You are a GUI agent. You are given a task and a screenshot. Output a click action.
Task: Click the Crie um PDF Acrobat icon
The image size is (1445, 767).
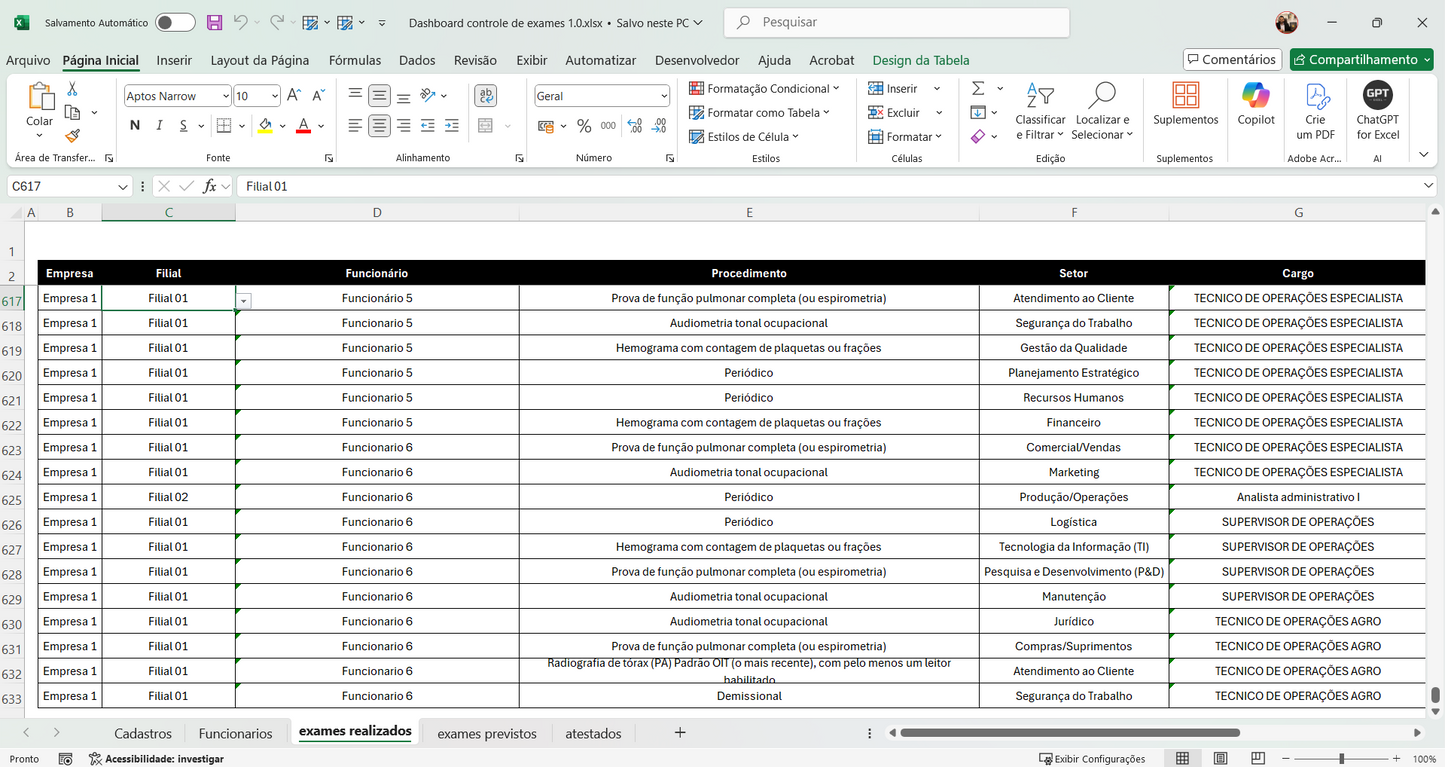pyautogui.click(x=1316, y=110)
